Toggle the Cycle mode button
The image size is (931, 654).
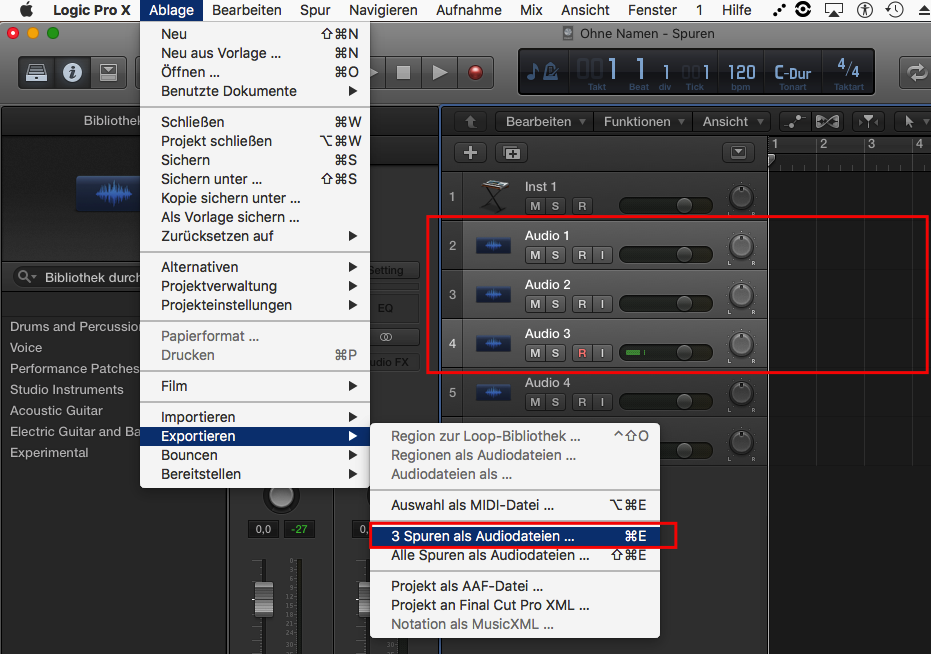916,72
